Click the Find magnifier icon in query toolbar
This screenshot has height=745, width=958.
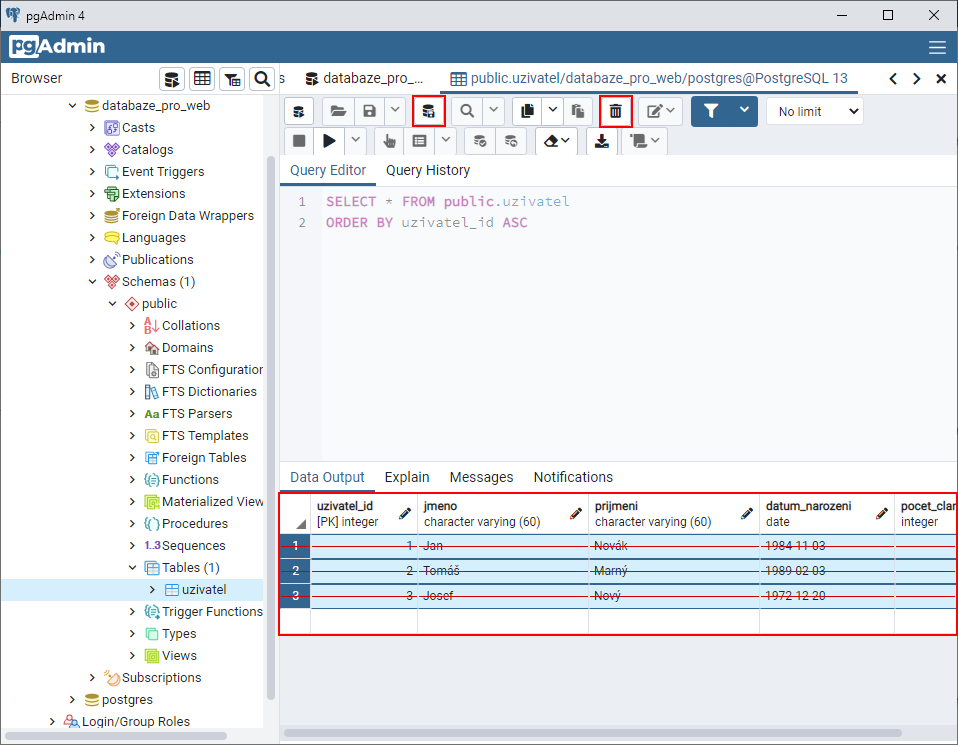466,111
